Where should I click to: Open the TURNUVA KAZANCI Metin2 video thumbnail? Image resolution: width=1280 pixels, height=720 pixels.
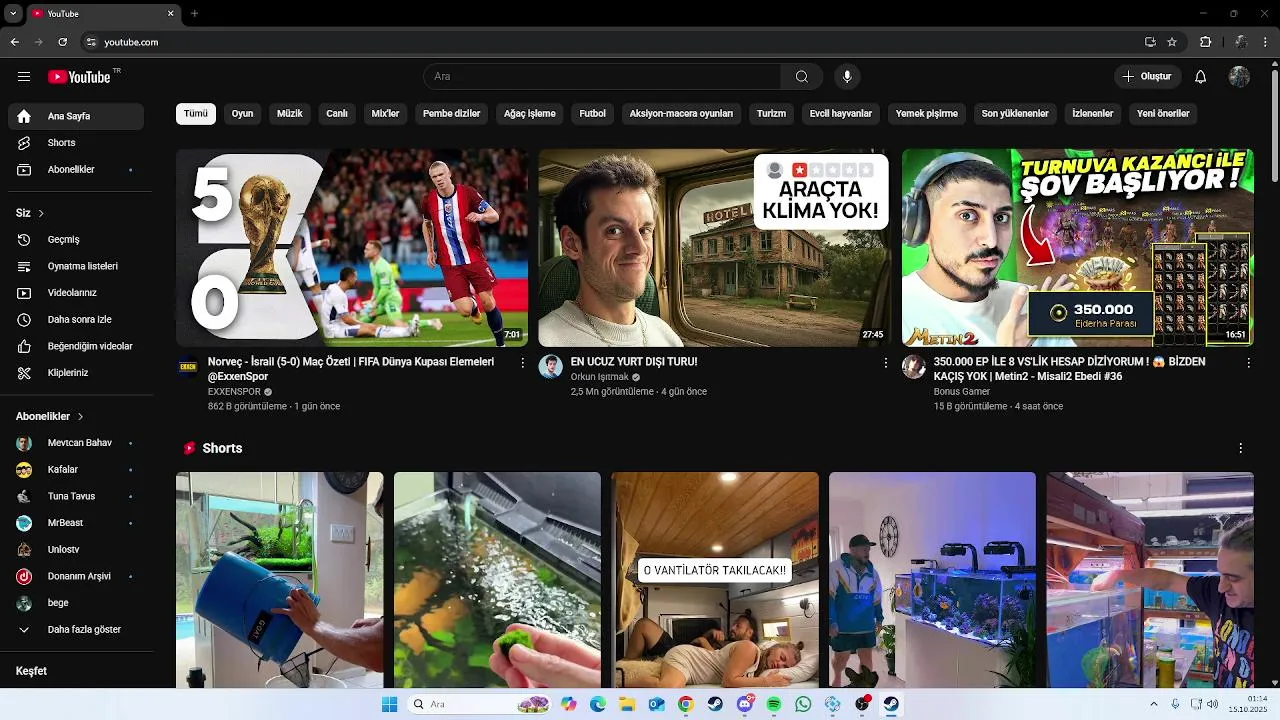(x=1077, y=247)
